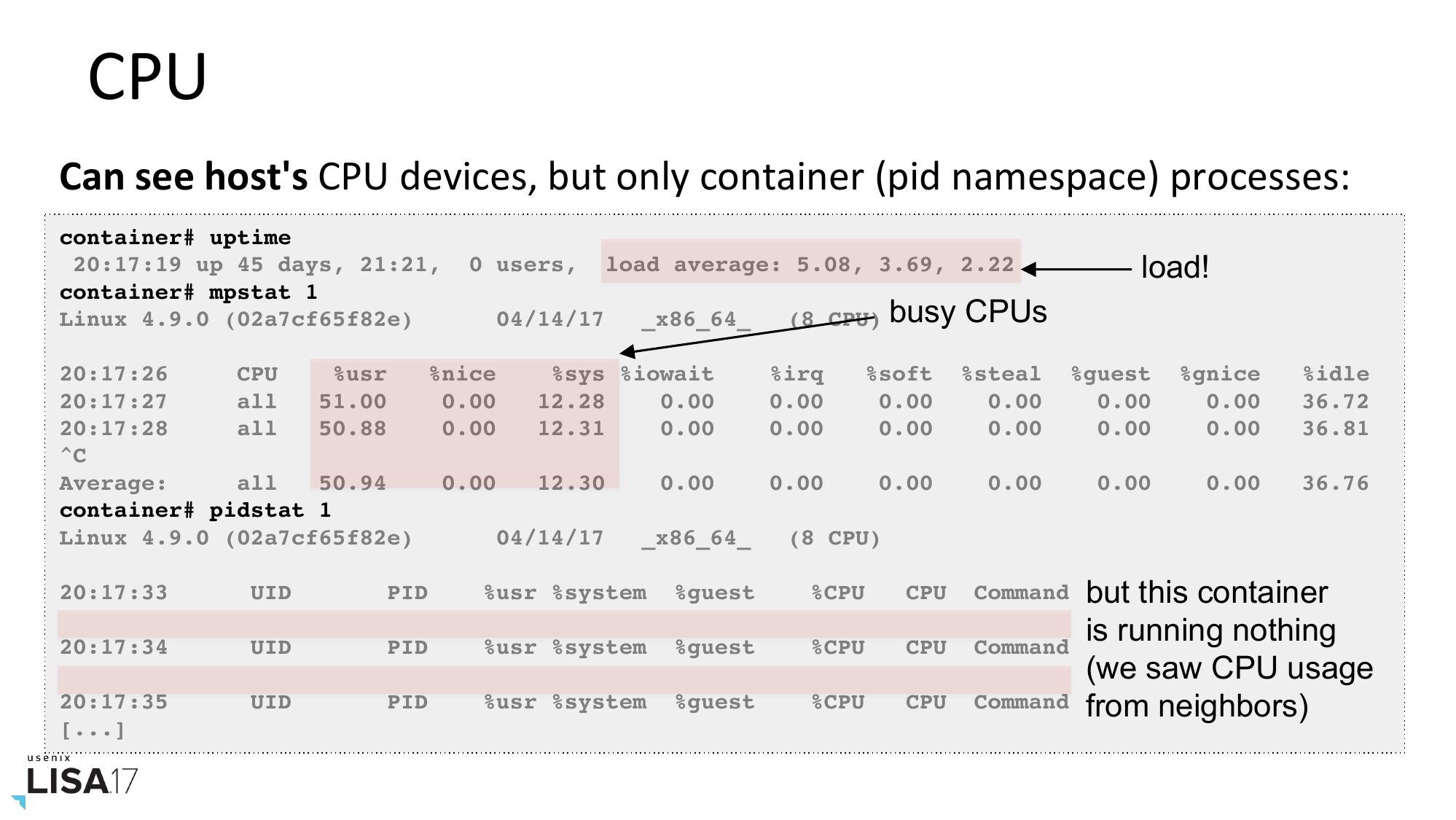This screenshot has width=1456, height=820.
Task: Click the 'load!' annotation label
Action: click(x=1174, y=268)
